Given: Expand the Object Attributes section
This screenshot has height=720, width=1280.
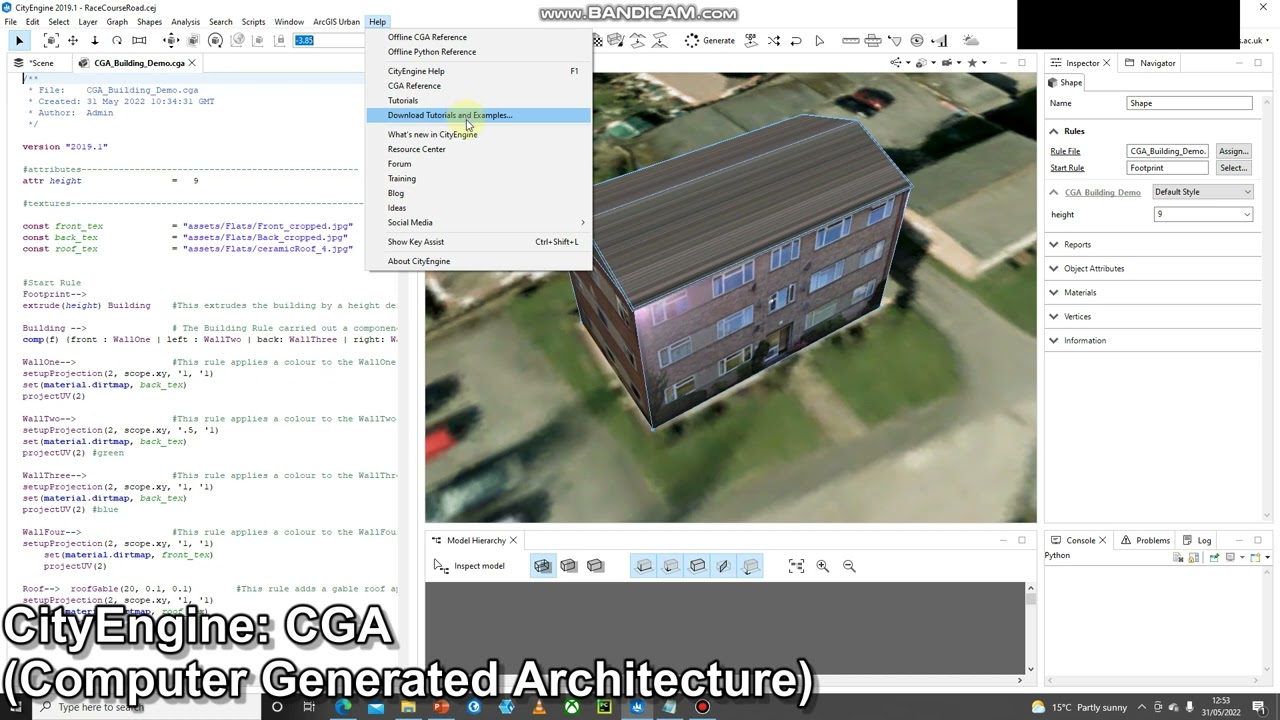Looking at the screenshot, I should click(1054, 268).
